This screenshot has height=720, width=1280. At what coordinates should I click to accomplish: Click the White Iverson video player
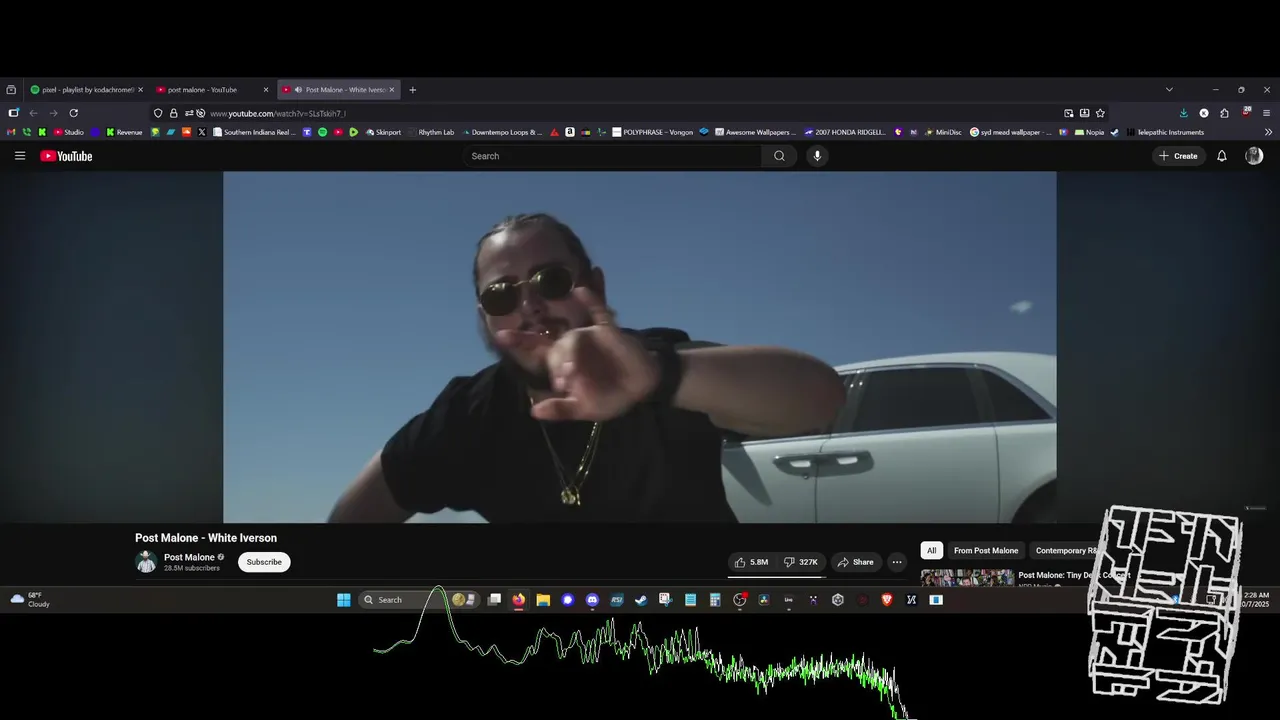[x=640, y=347]
